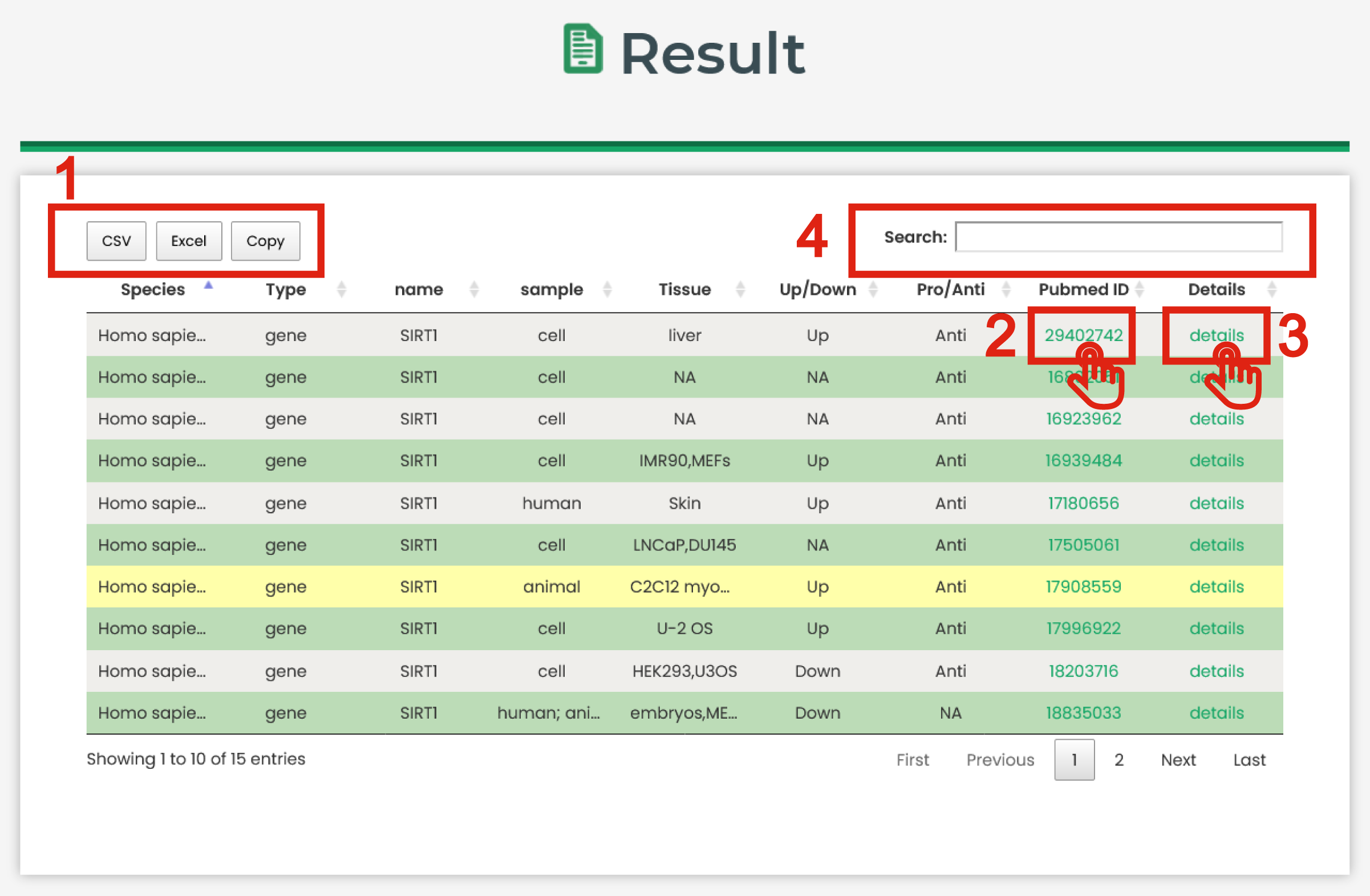Click Pro/Anti column sort arrows

click(x=1006, y=289)
